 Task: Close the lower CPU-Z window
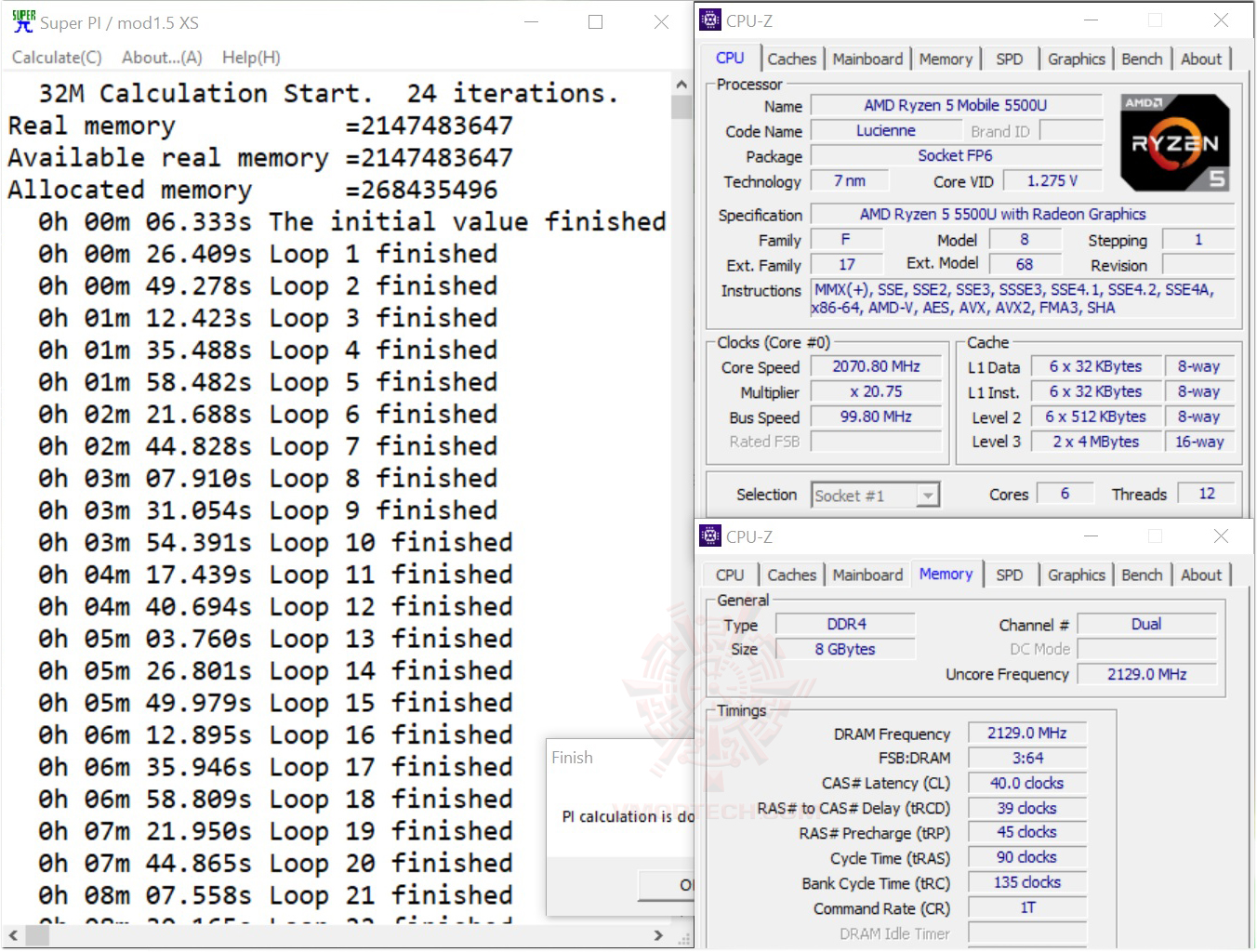click(1221, 535)
